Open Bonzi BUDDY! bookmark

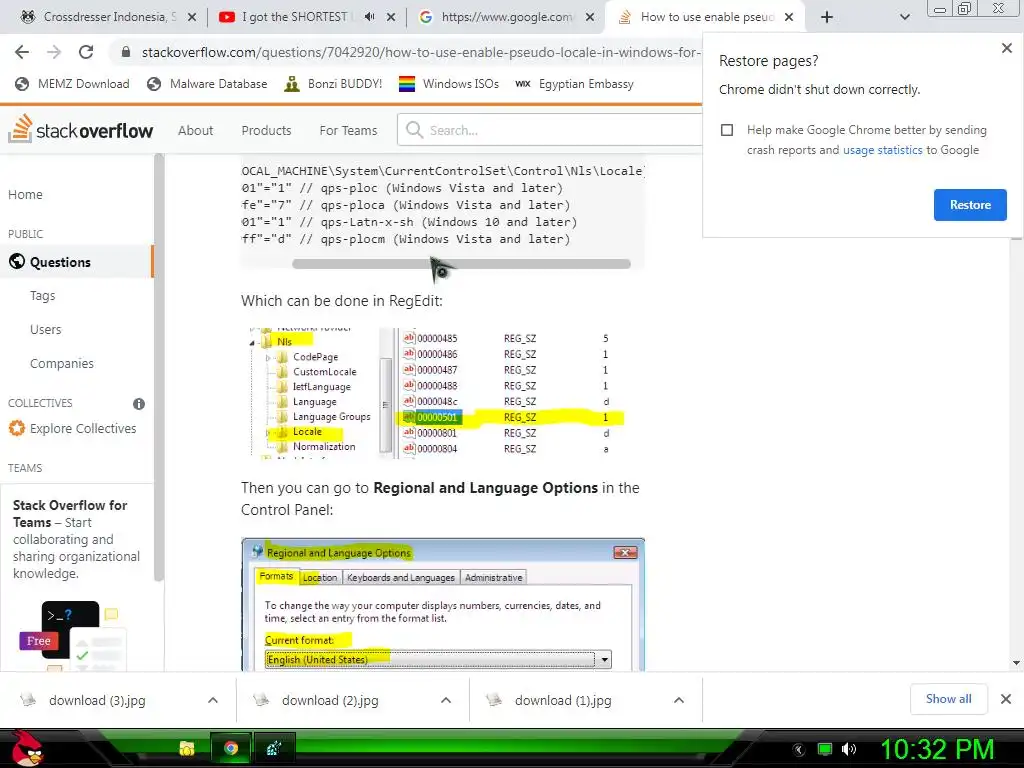tap(333, 84)
